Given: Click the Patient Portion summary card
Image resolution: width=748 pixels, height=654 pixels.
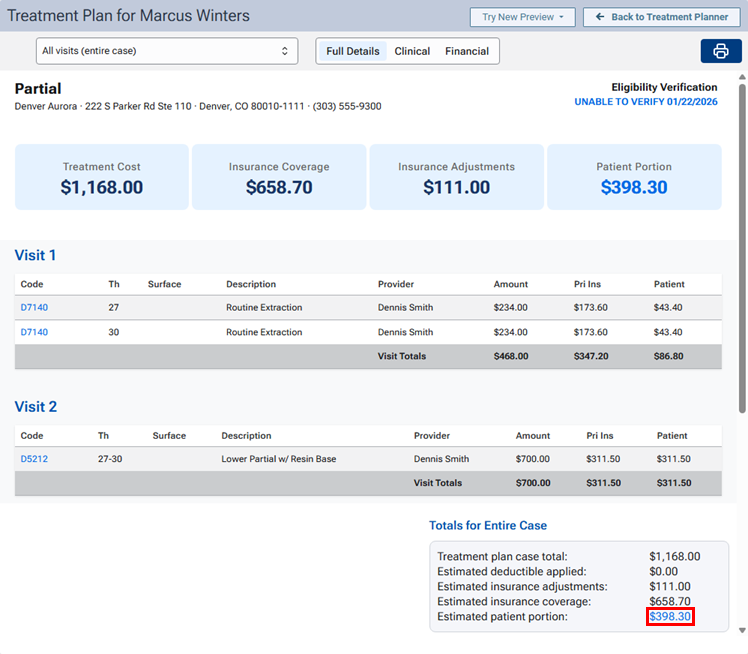Looking at the screenshot, I should [x=634, y=177].
